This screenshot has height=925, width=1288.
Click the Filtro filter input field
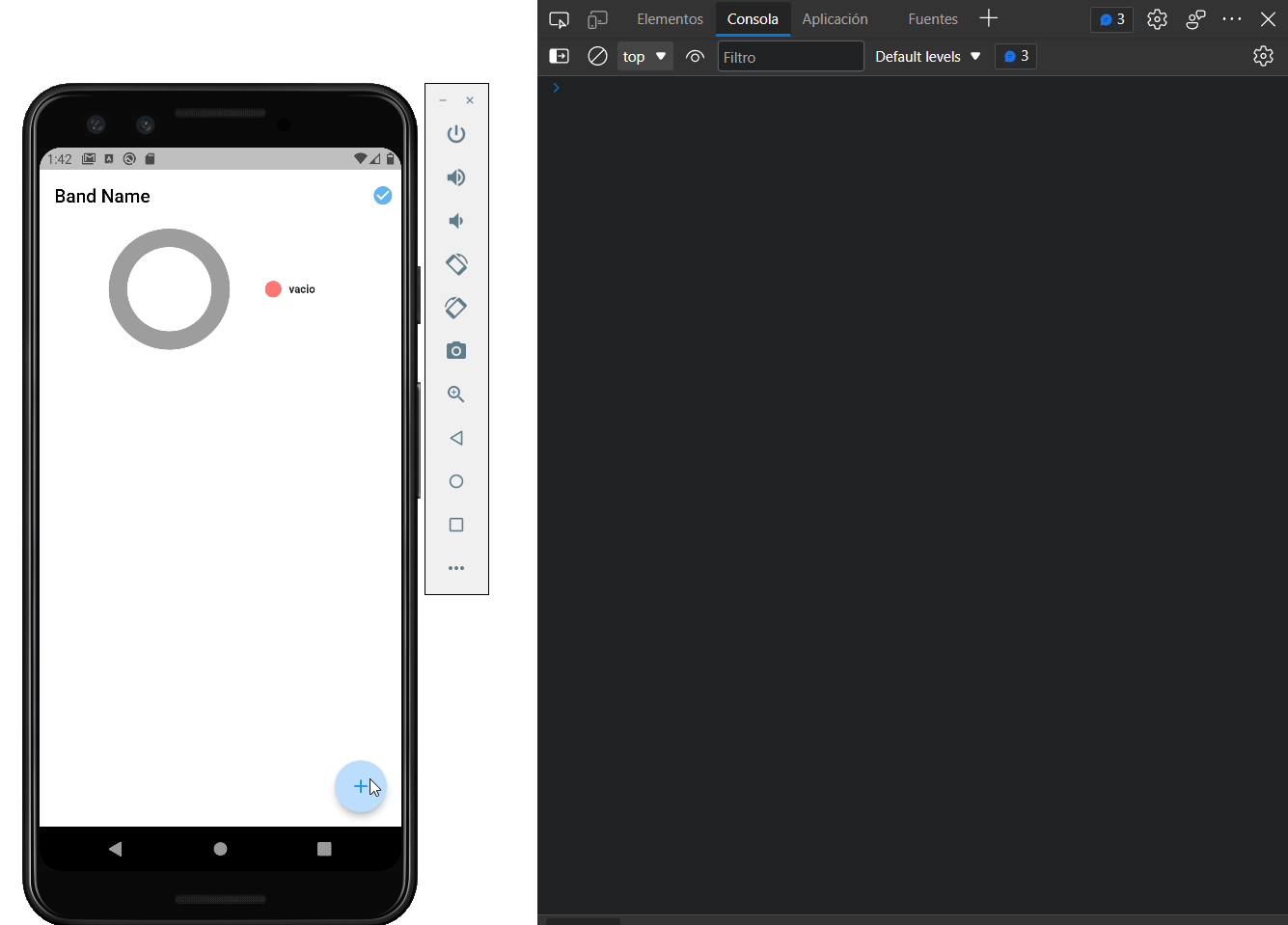coord(790,56)
